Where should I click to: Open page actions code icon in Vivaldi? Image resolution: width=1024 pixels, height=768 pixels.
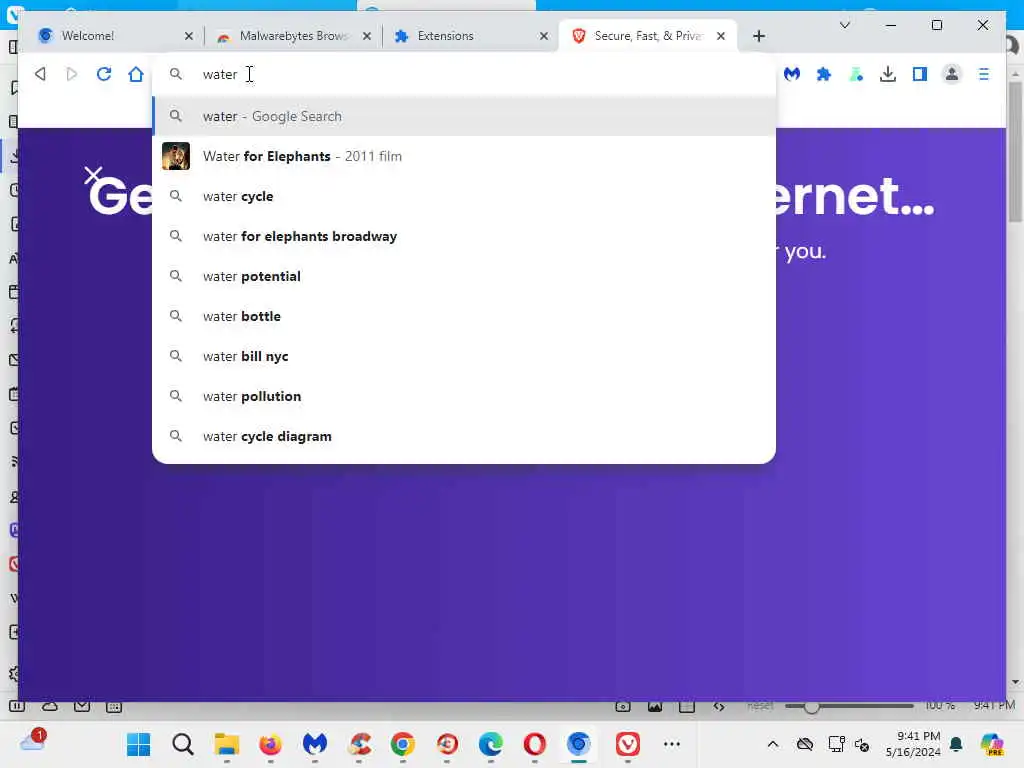pyautogui.click(x=719, y=706)
